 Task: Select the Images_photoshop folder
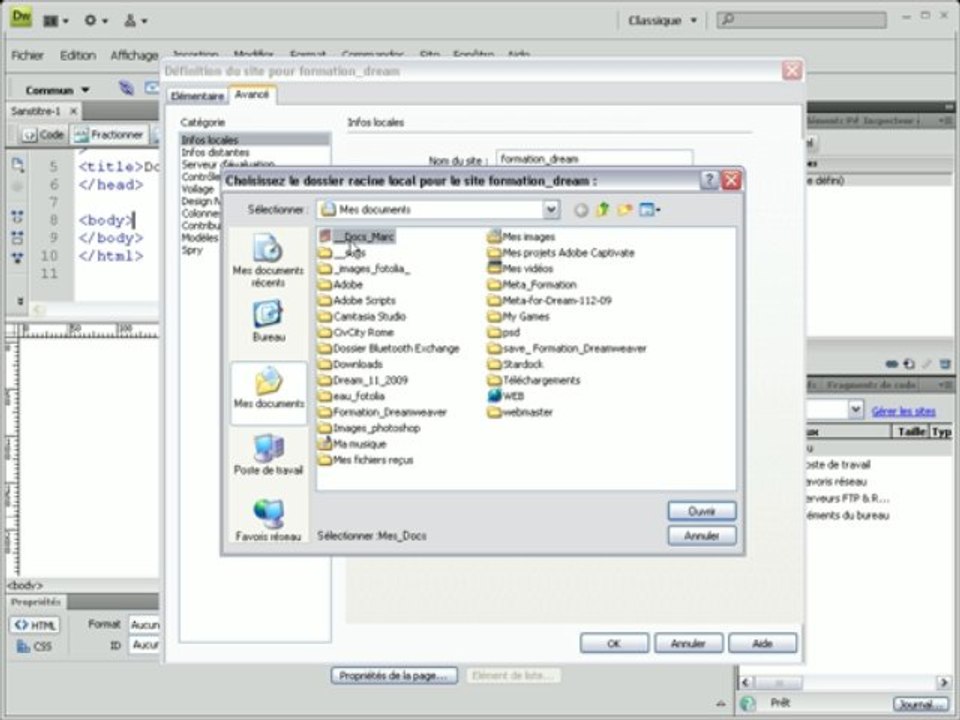click(x=369, y=427)
